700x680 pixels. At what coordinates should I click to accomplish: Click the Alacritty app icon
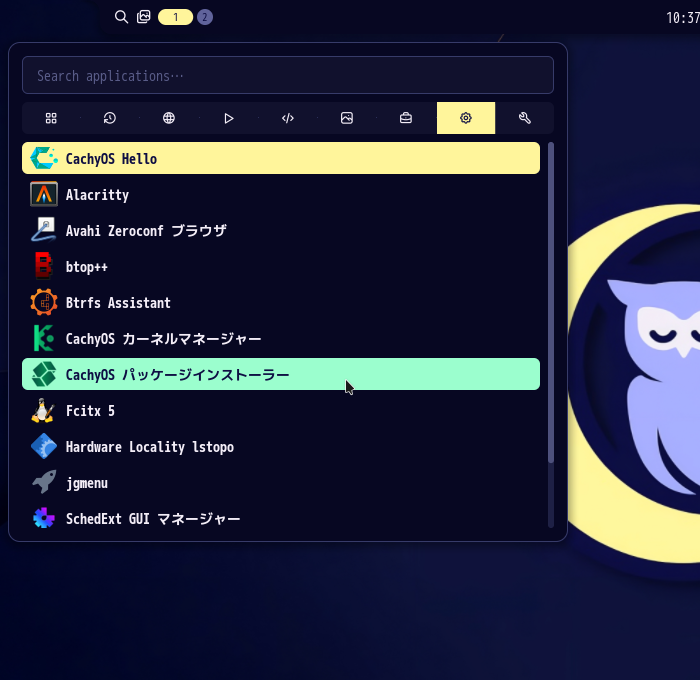pos(44,194)
